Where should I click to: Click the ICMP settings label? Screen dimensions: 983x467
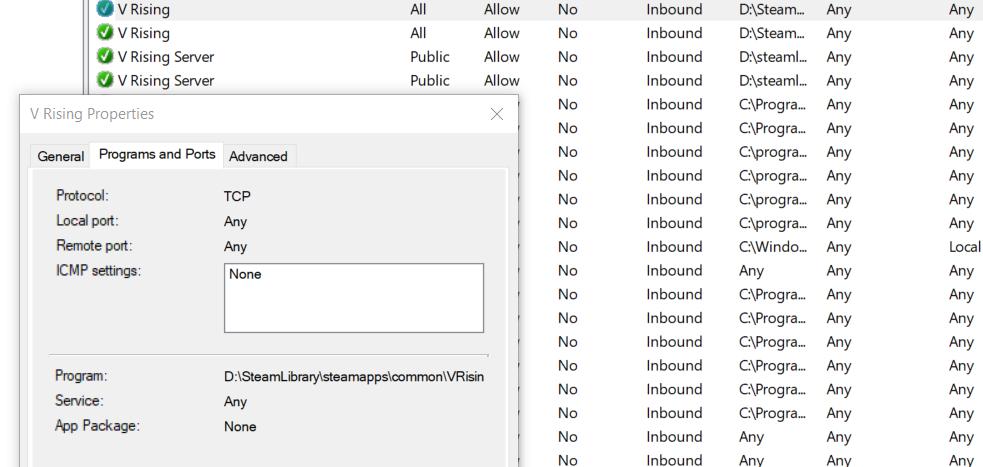point(99,271)
